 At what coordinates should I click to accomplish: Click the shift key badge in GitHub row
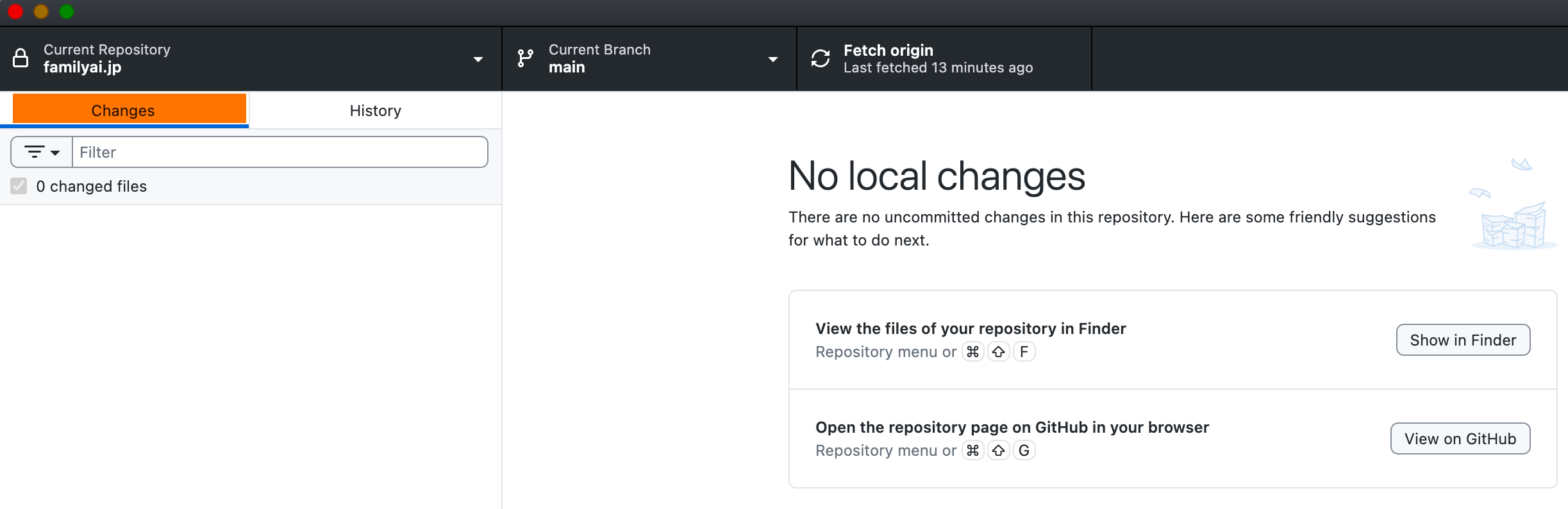tap(998, 450)
